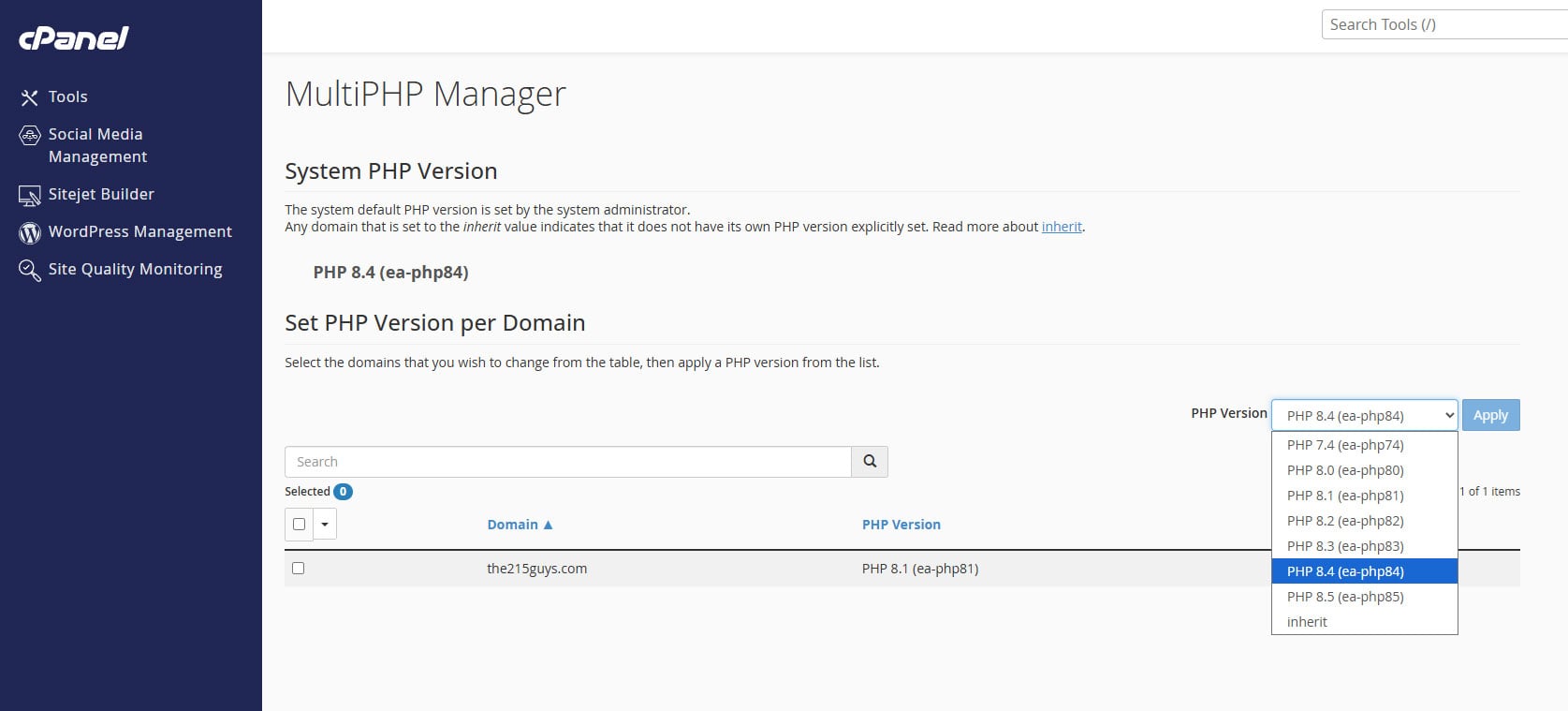The image size is (1568, 711).
Task: Open Site Quality Monitoring
Action: coord(135,269)
